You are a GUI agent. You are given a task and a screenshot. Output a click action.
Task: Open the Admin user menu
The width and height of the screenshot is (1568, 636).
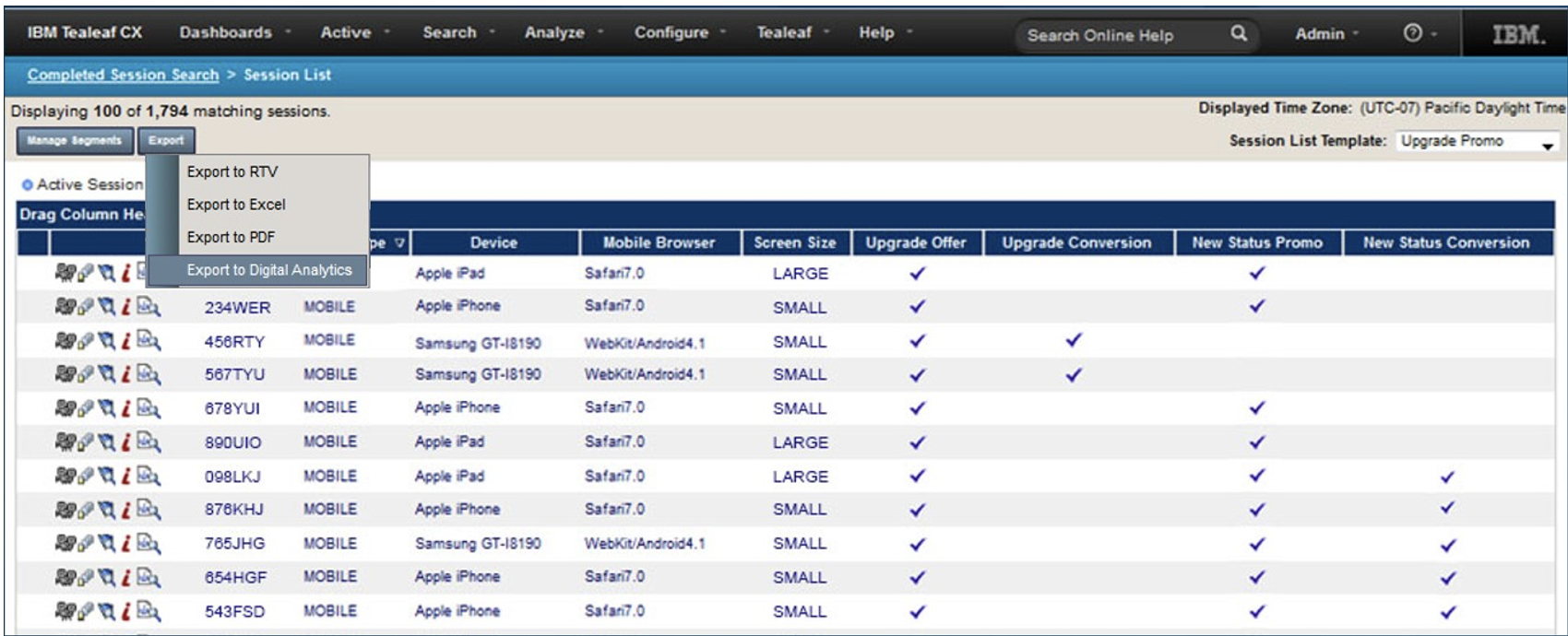1326,34
